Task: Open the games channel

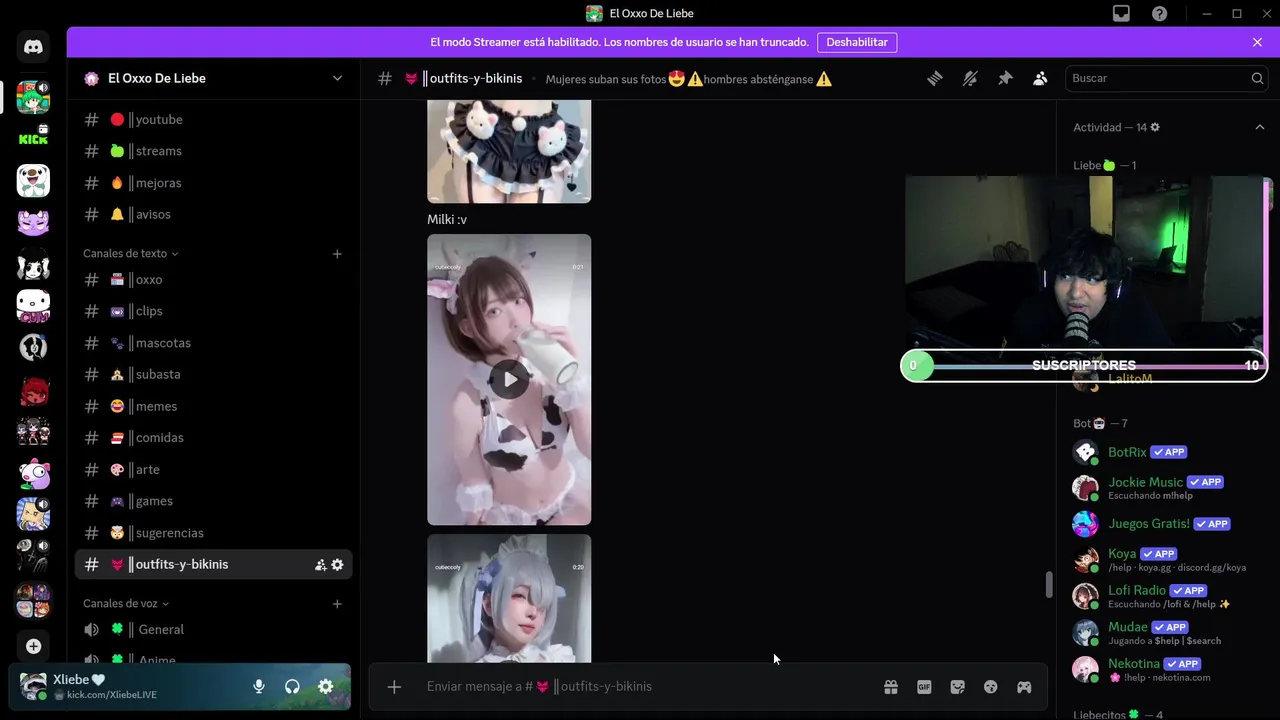Action: click(x=213, y=501)
